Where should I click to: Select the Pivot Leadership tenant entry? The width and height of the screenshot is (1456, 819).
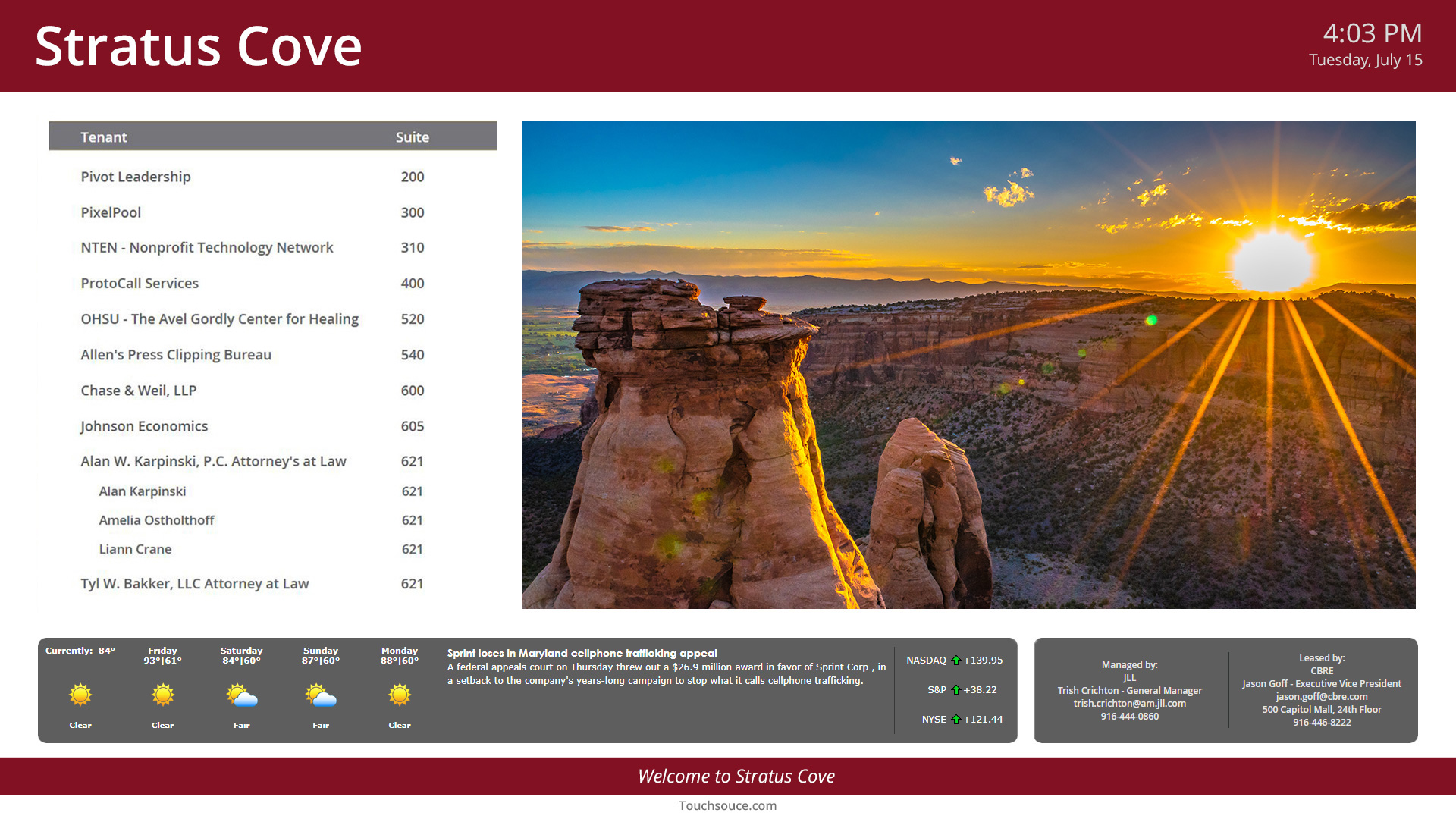(x=135, y=177)
